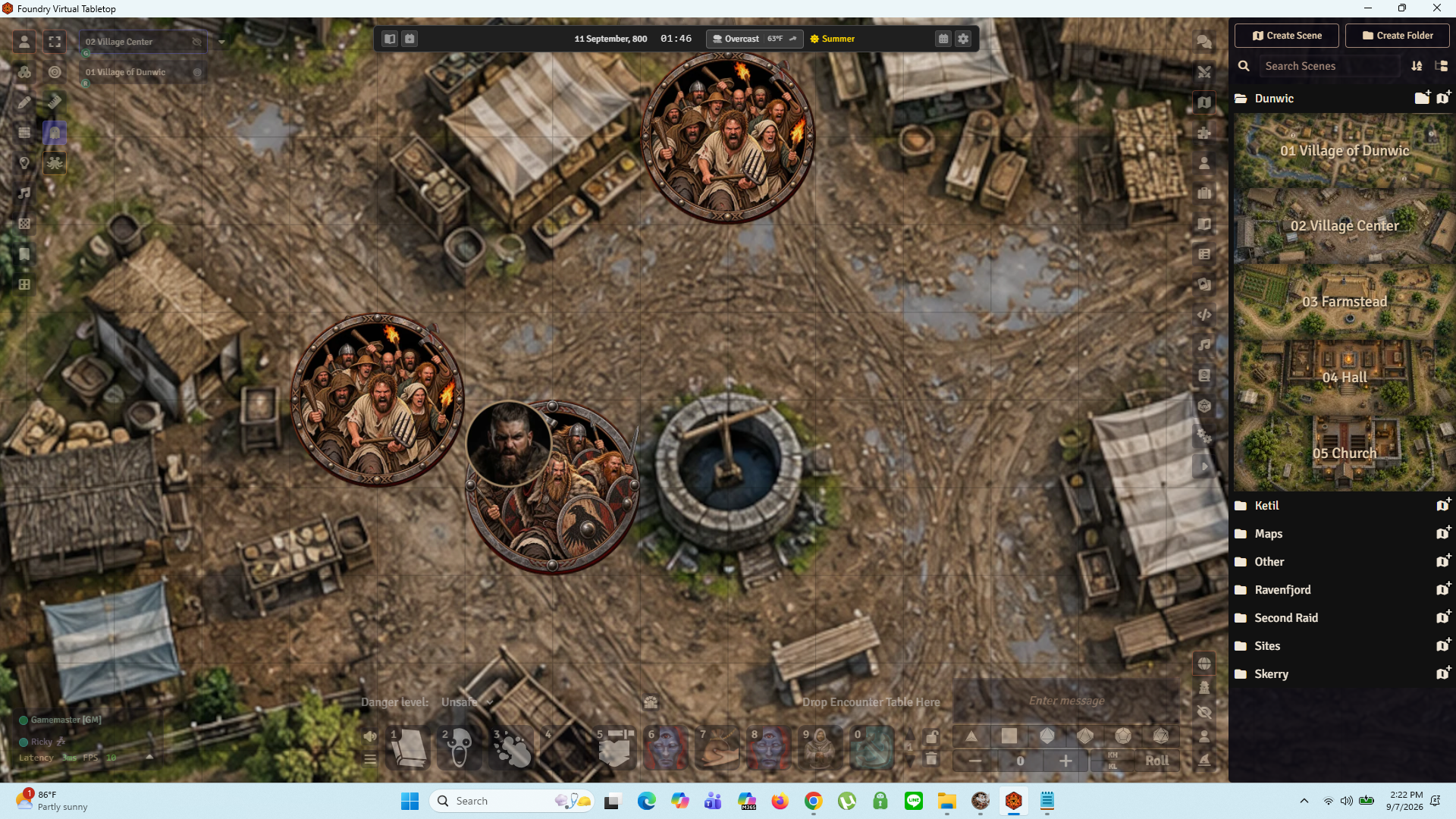This screenshot has height=819, width=1456.
Task: Collapse the right sidebar arrow
Action: point(1204,466)
